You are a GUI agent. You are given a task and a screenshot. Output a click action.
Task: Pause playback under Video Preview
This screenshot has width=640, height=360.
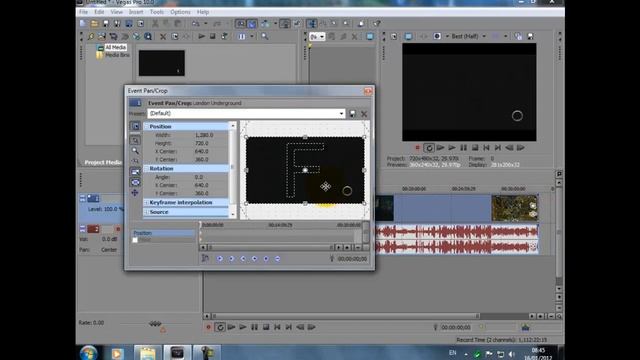point(463,148)
